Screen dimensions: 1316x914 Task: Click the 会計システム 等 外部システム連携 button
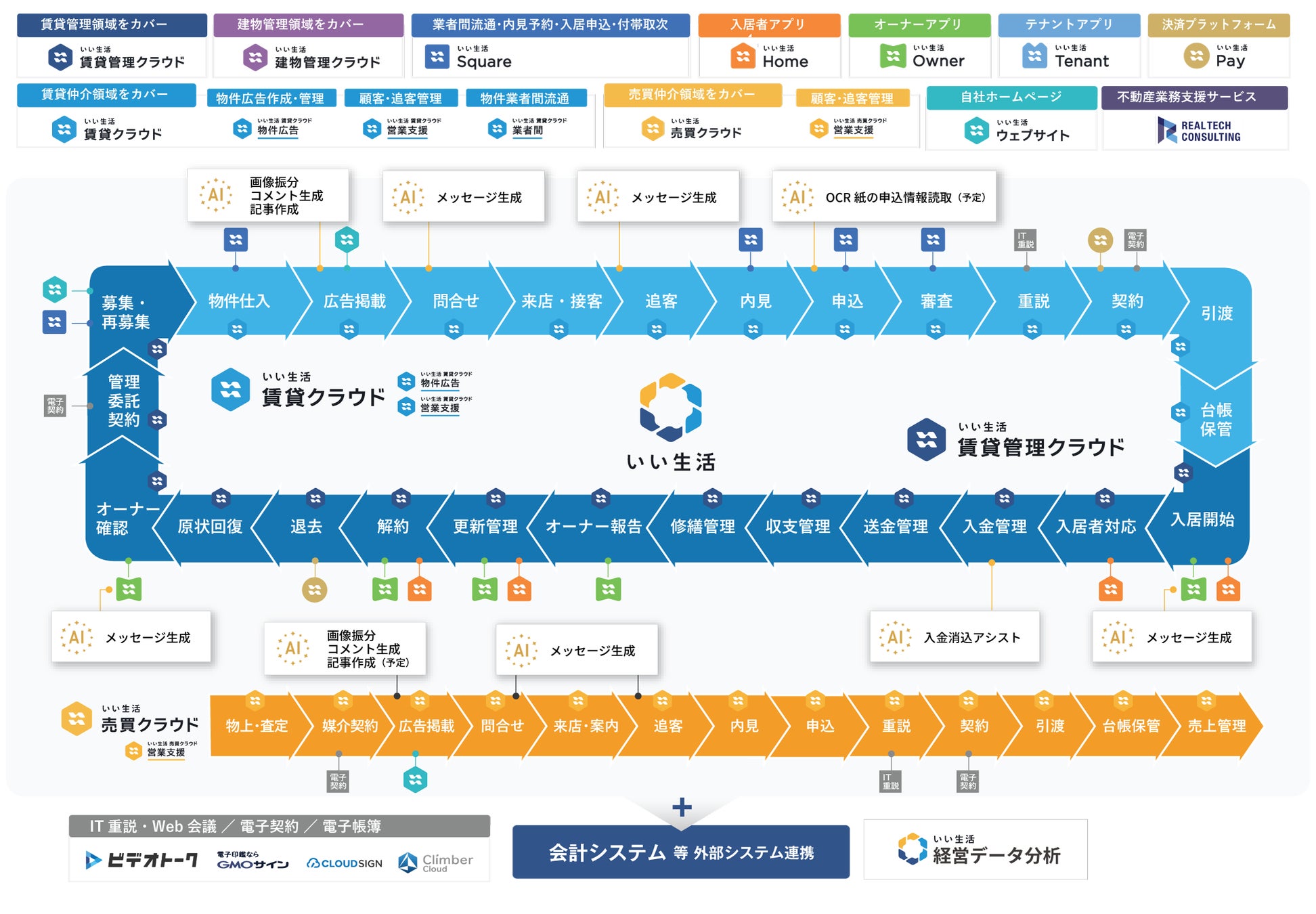pos(681,852)
